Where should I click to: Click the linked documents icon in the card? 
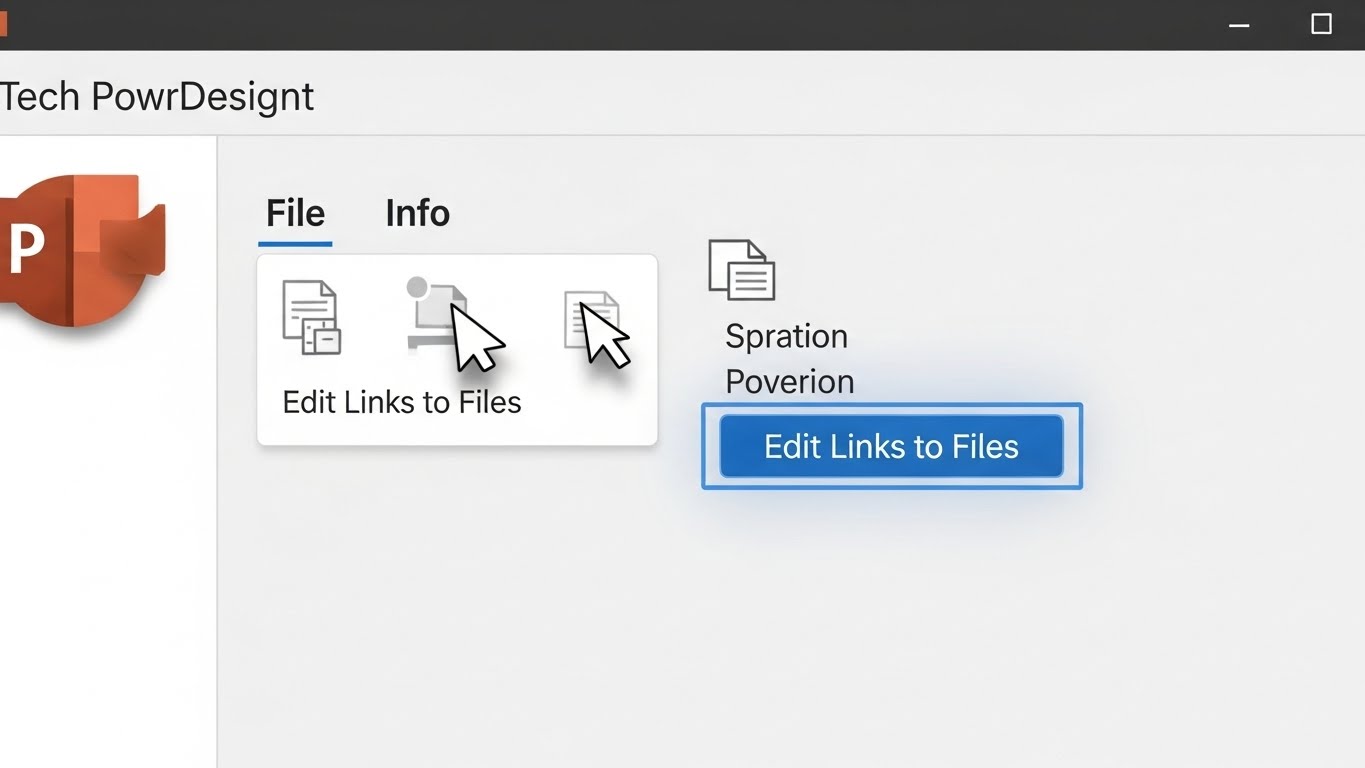[311, 317]
